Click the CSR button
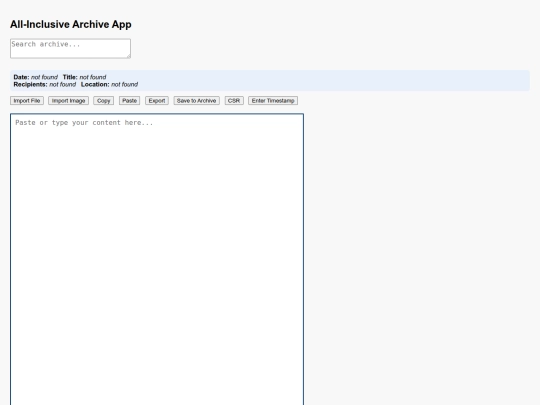The image size is (540, 405). tap(234, 101)
